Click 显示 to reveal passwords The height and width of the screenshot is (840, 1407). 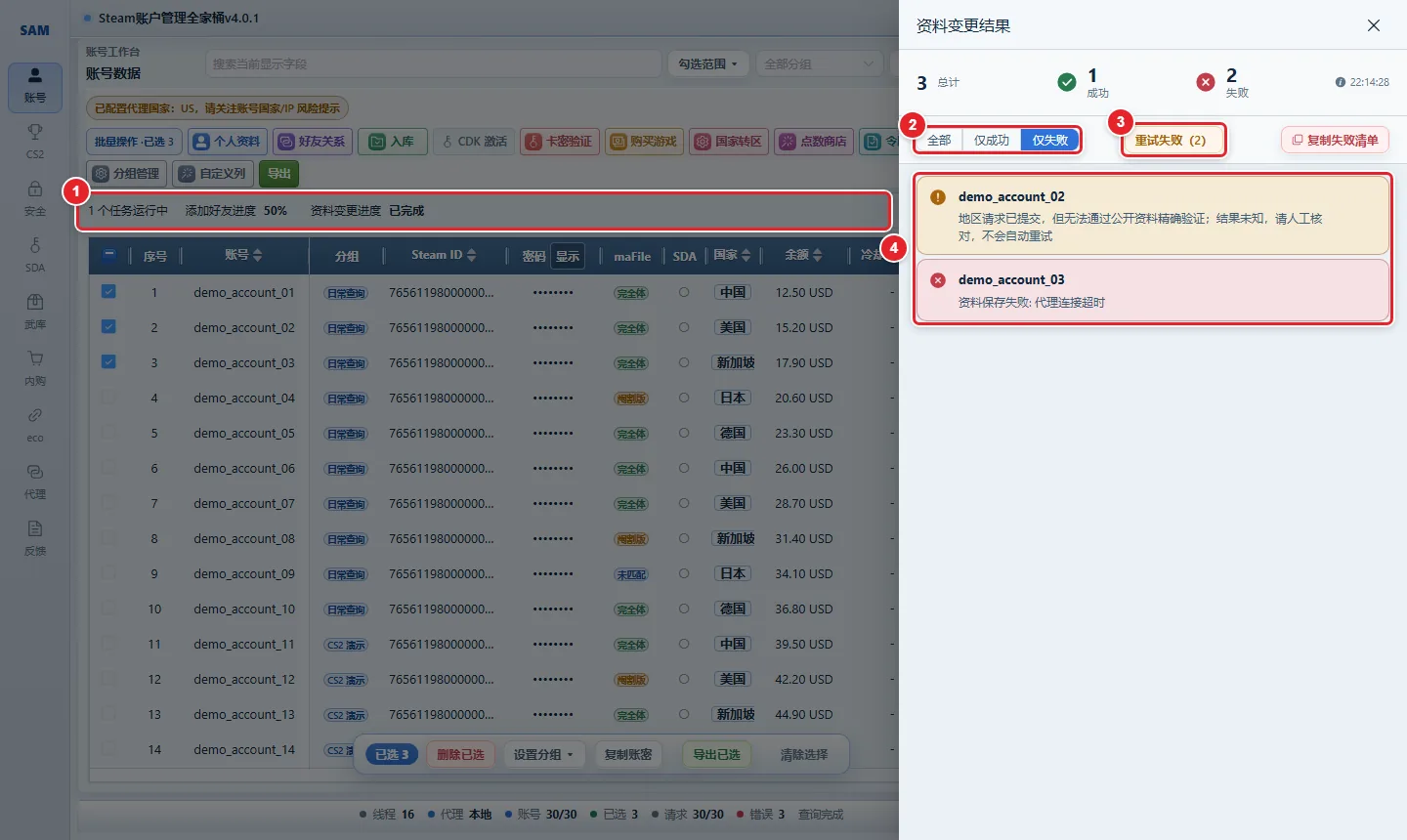pos(568,256)
